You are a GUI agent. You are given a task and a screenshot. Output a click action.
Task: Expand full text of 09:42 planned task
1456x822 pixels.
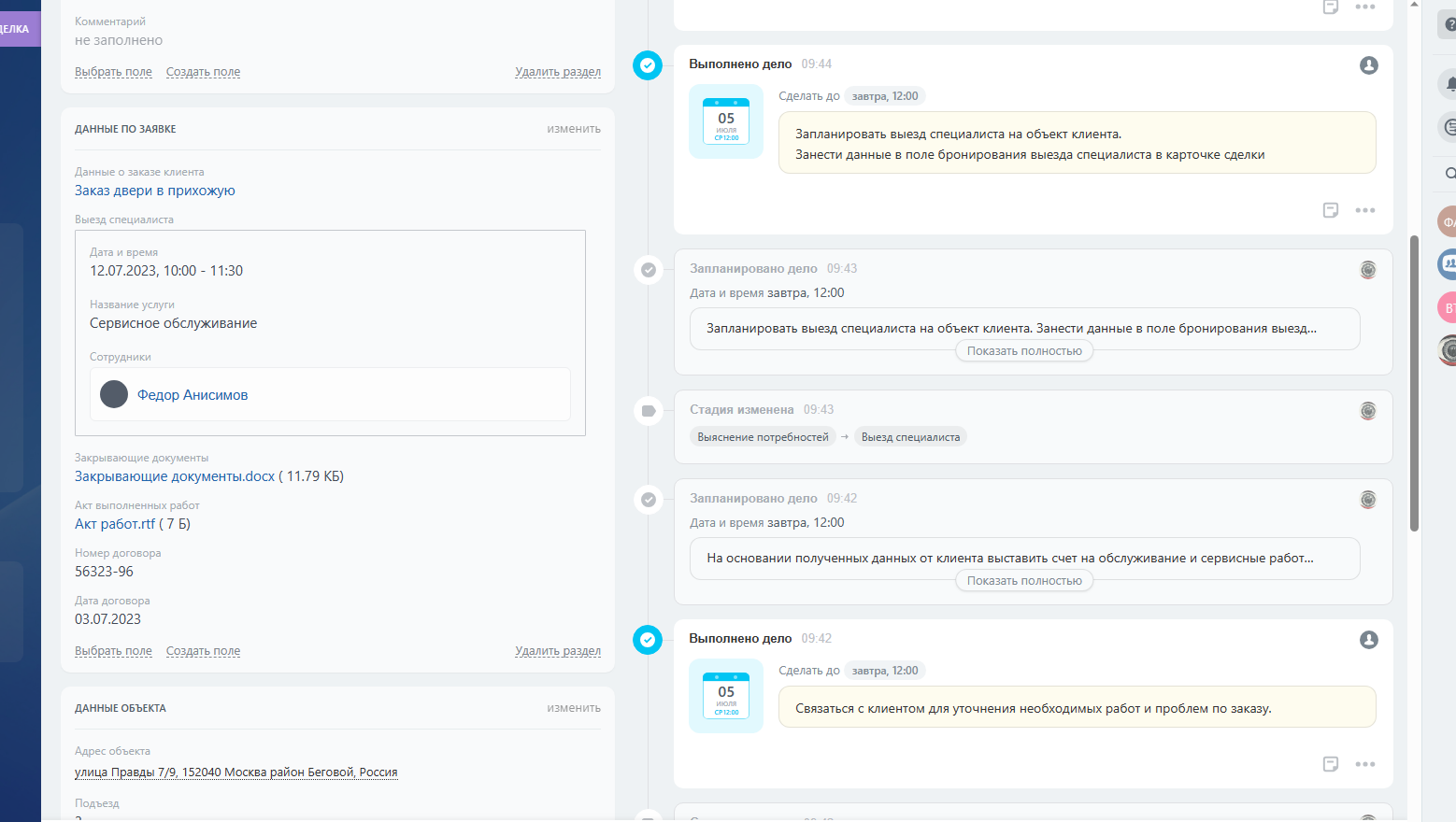1024,581
